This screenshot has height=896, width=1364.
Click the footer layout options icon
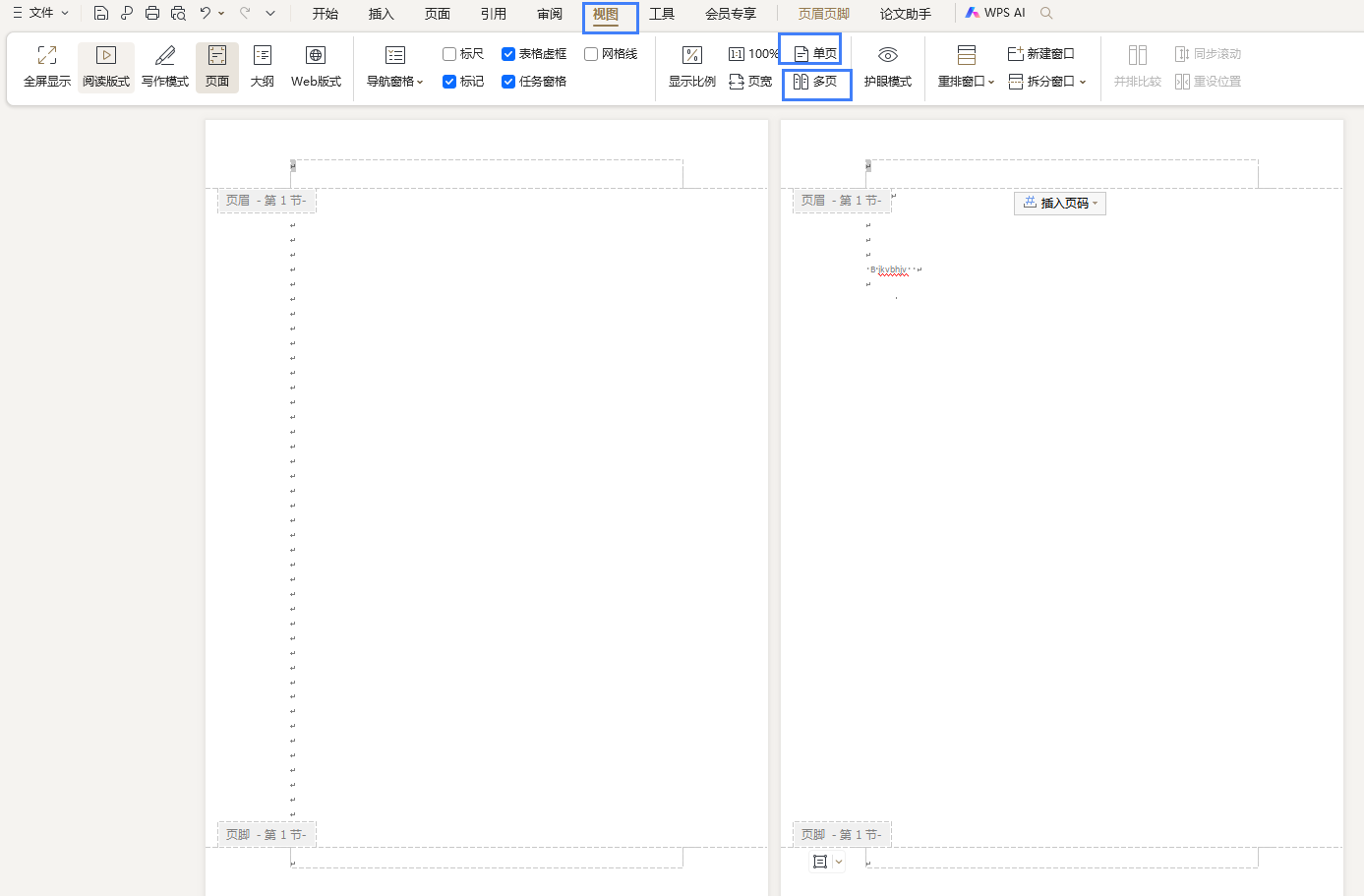tap(820, 862)
